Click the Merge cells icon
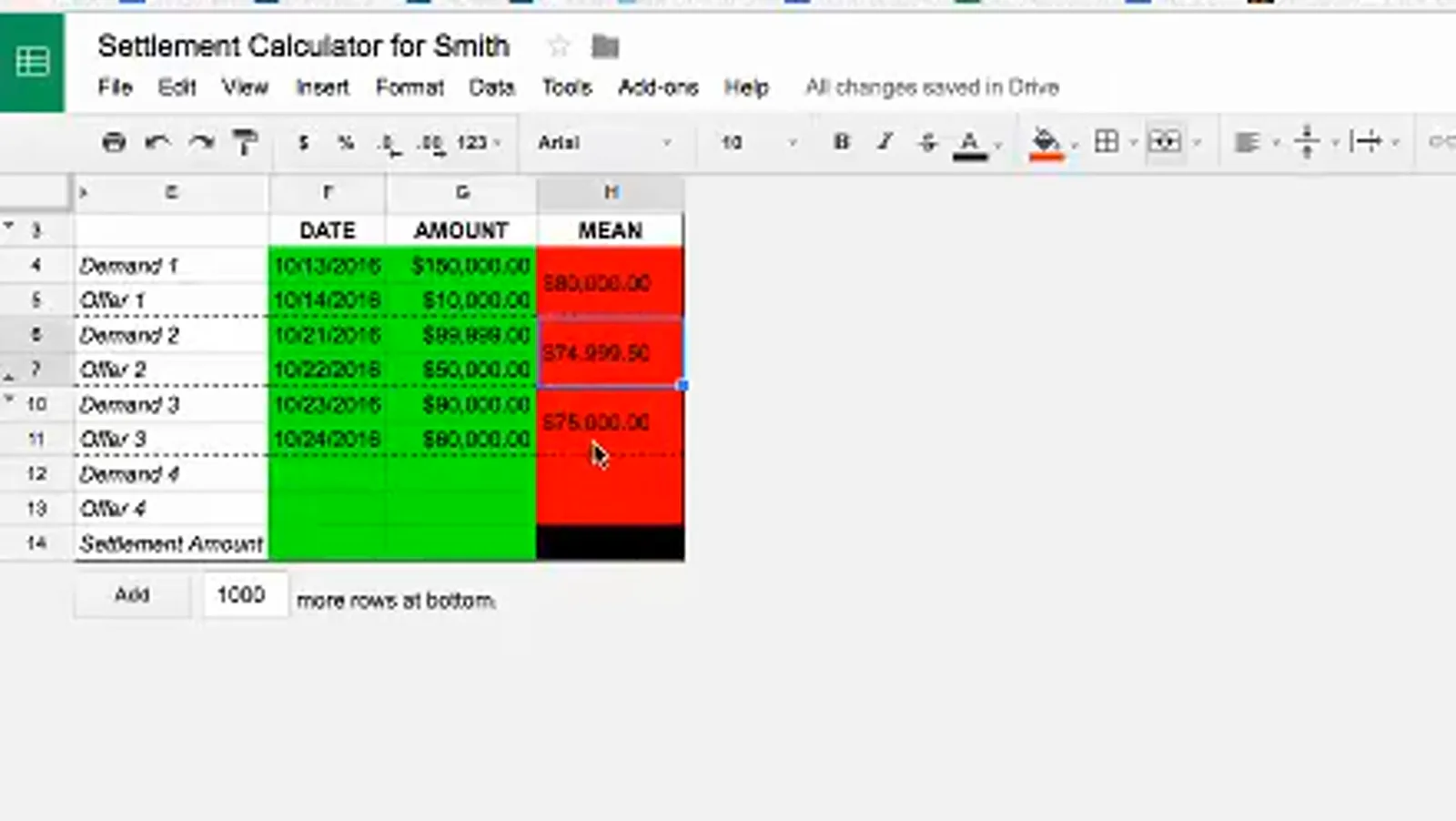Screen dimensions: 1456x821 click(1165, 142)
